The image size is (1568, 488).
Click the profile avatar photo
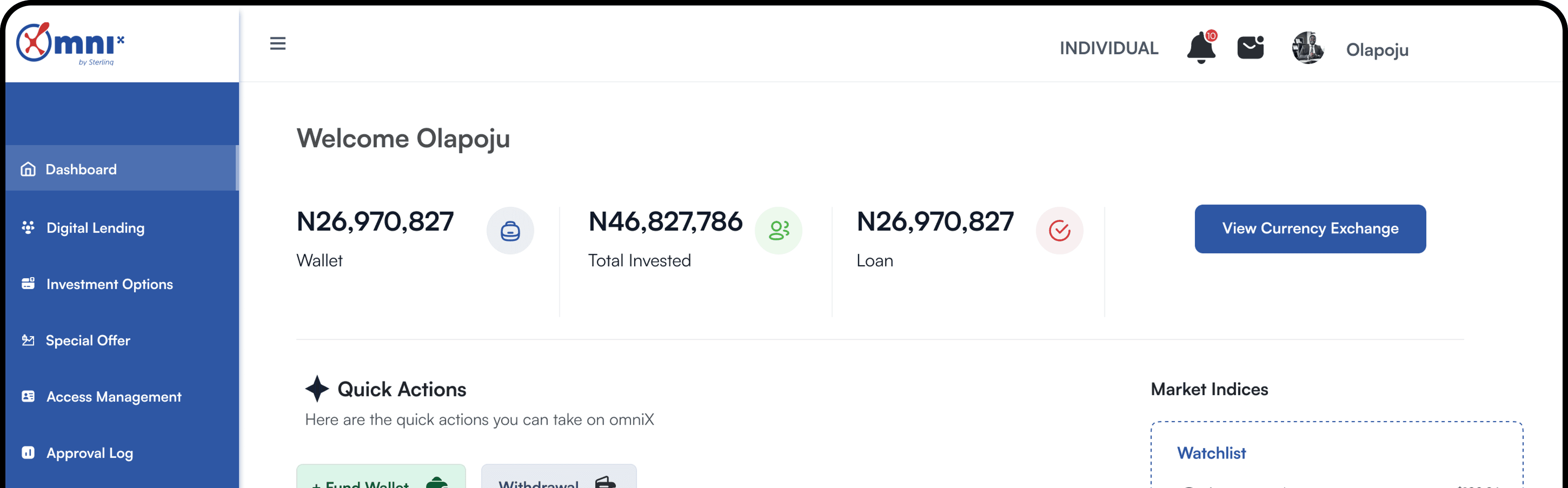[x=1307, y=49]
